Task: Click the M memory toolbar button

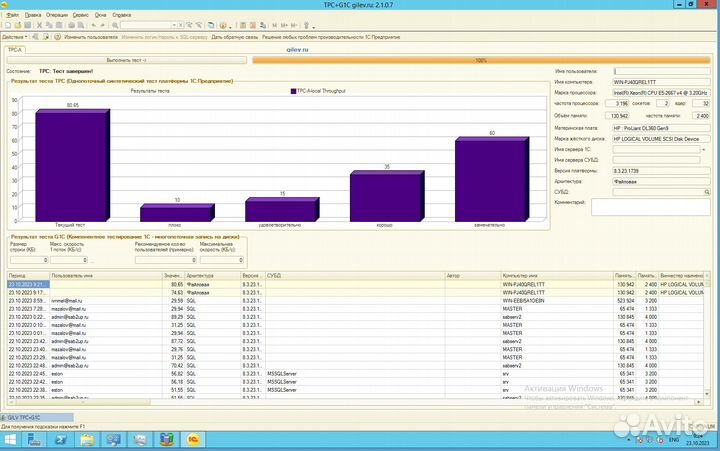Action: 274,25
